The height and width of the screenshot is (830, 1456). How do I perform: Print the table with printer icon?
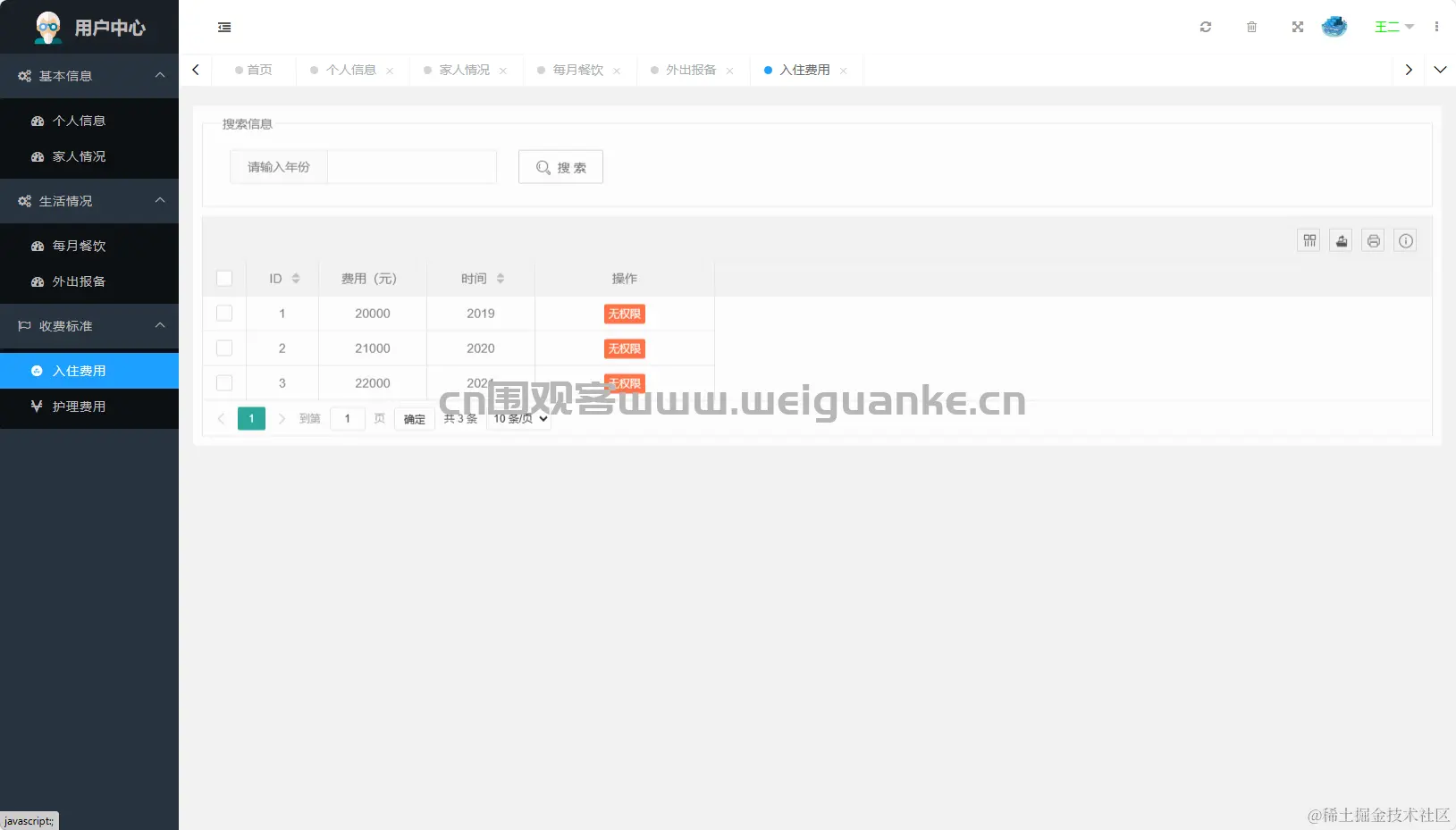pyautogui.click(x=1374, y=240)
